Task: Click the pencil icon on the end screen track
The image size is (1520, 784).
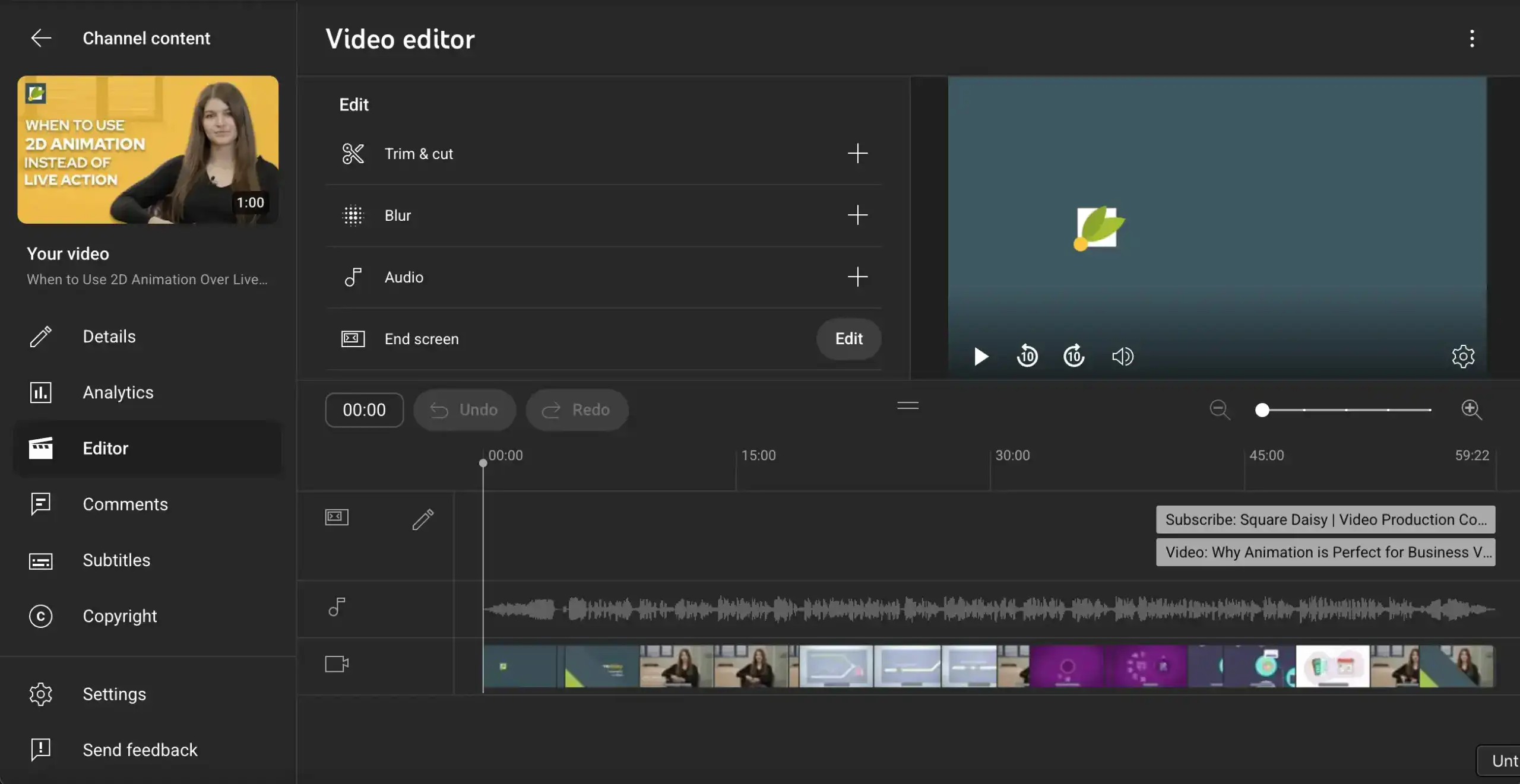Action: [x=422, y=519]
